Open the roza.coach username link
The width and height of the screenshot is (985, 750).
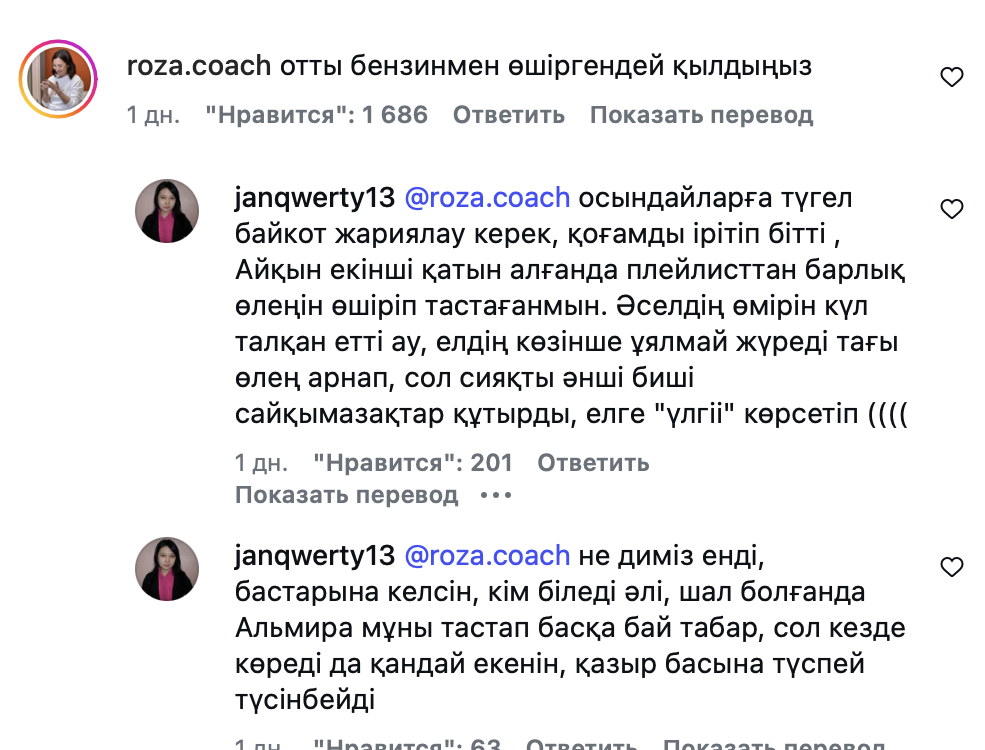pyautogui.click(x=200, y=67)
